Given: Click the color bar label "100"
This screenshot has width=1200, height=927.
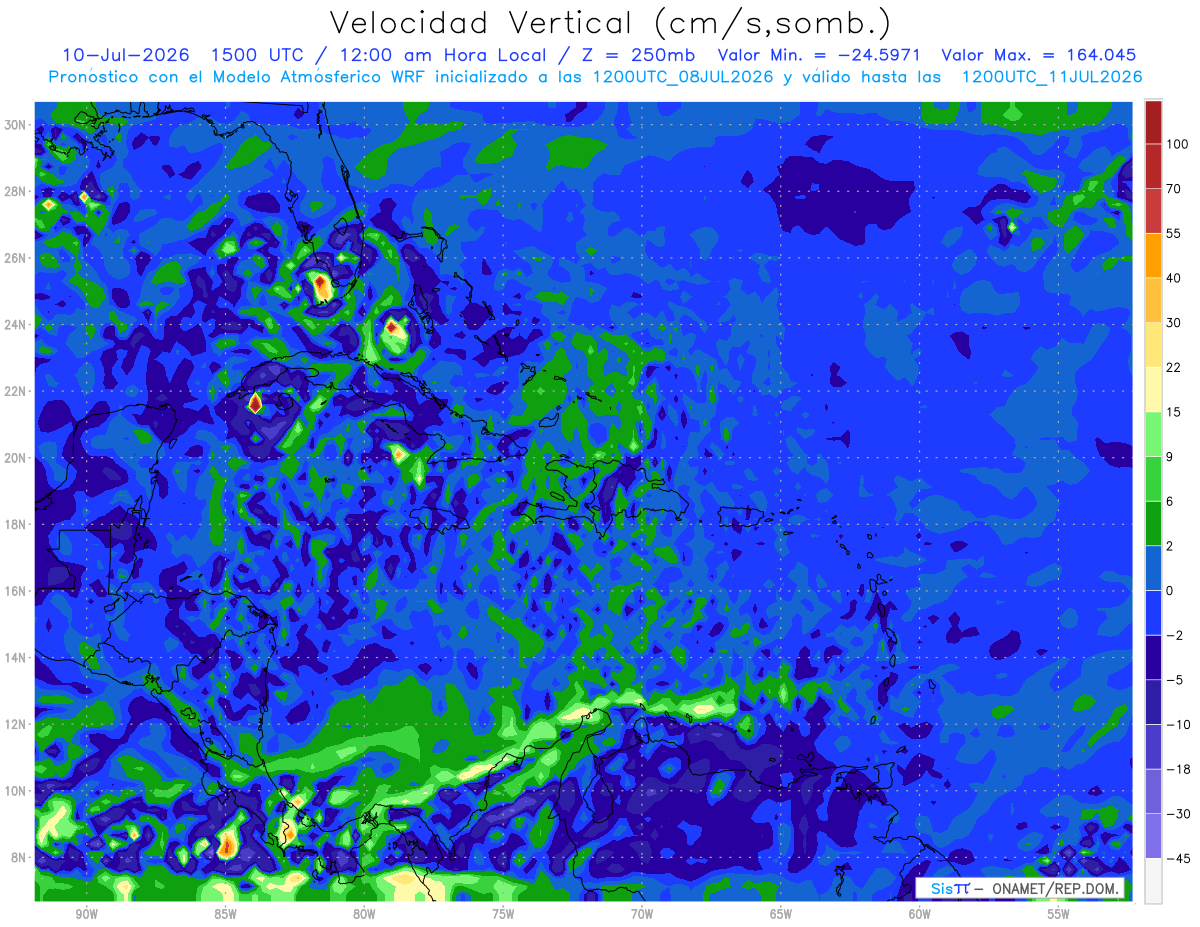Looking at the screenshot, I should click(1177, 144).
